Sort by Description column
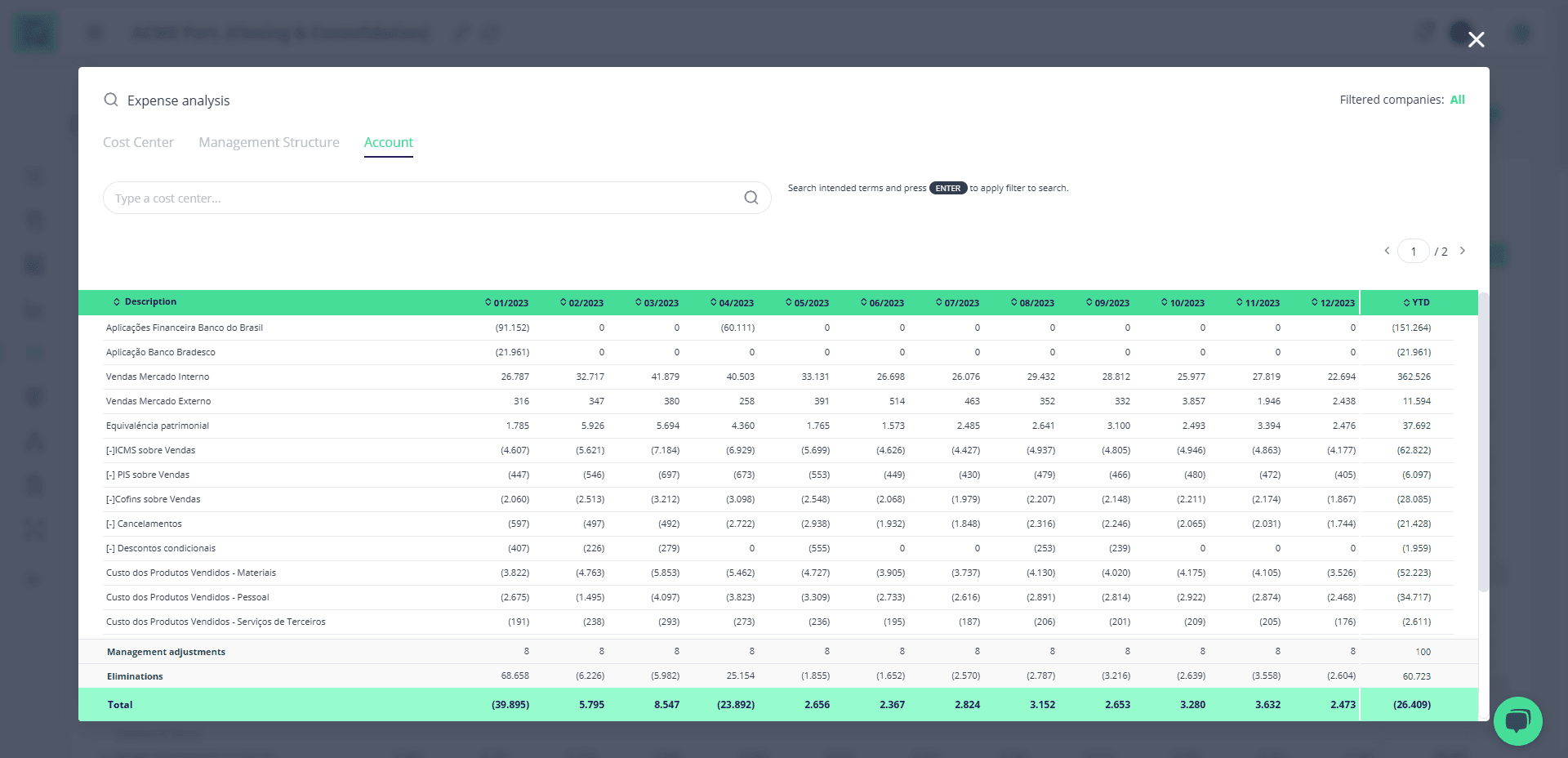This screenshot has width=1568, height=758. (x=145, y=301)
